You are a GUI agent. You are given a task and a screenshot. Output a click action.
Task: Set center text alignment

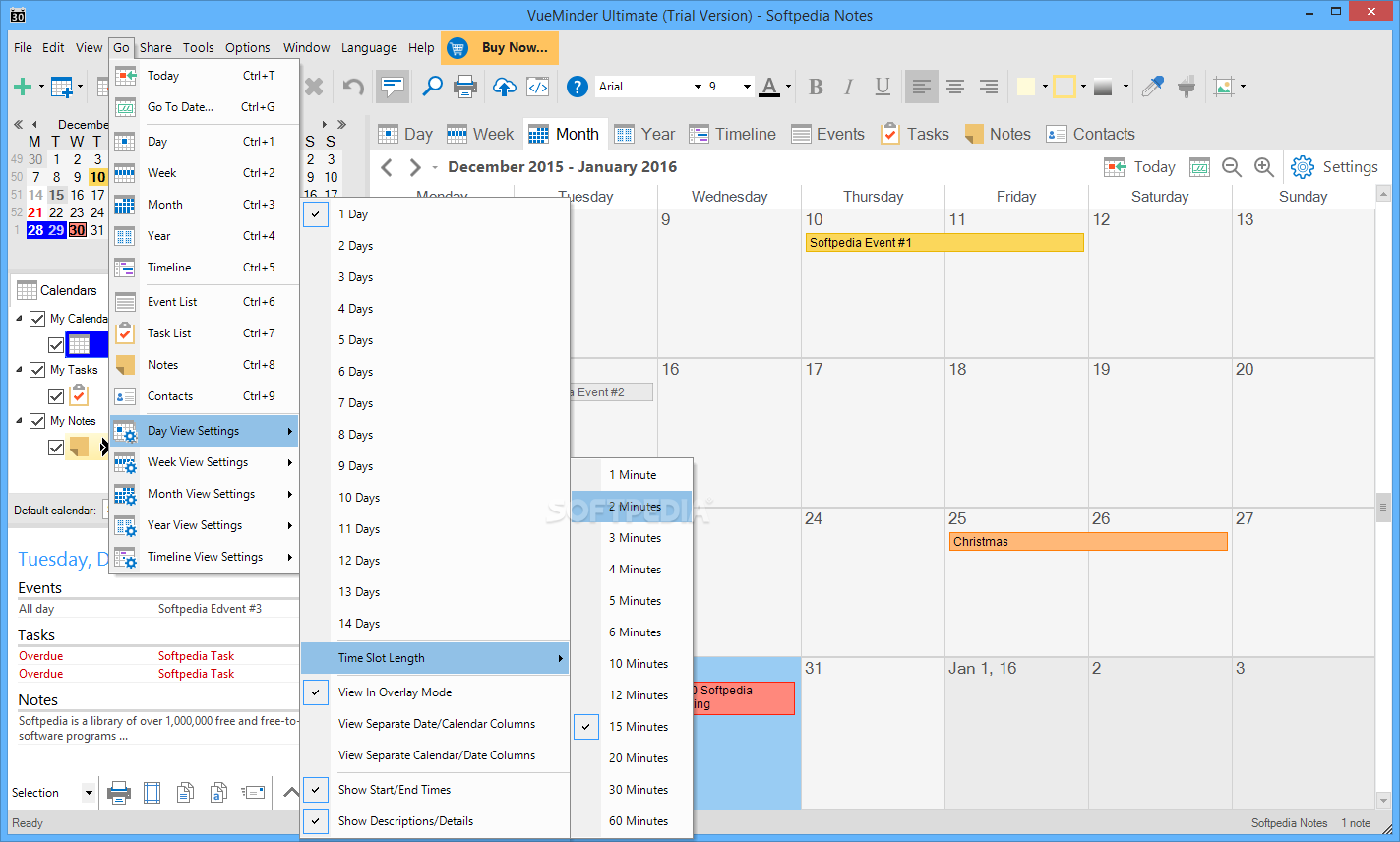[954, 87]
